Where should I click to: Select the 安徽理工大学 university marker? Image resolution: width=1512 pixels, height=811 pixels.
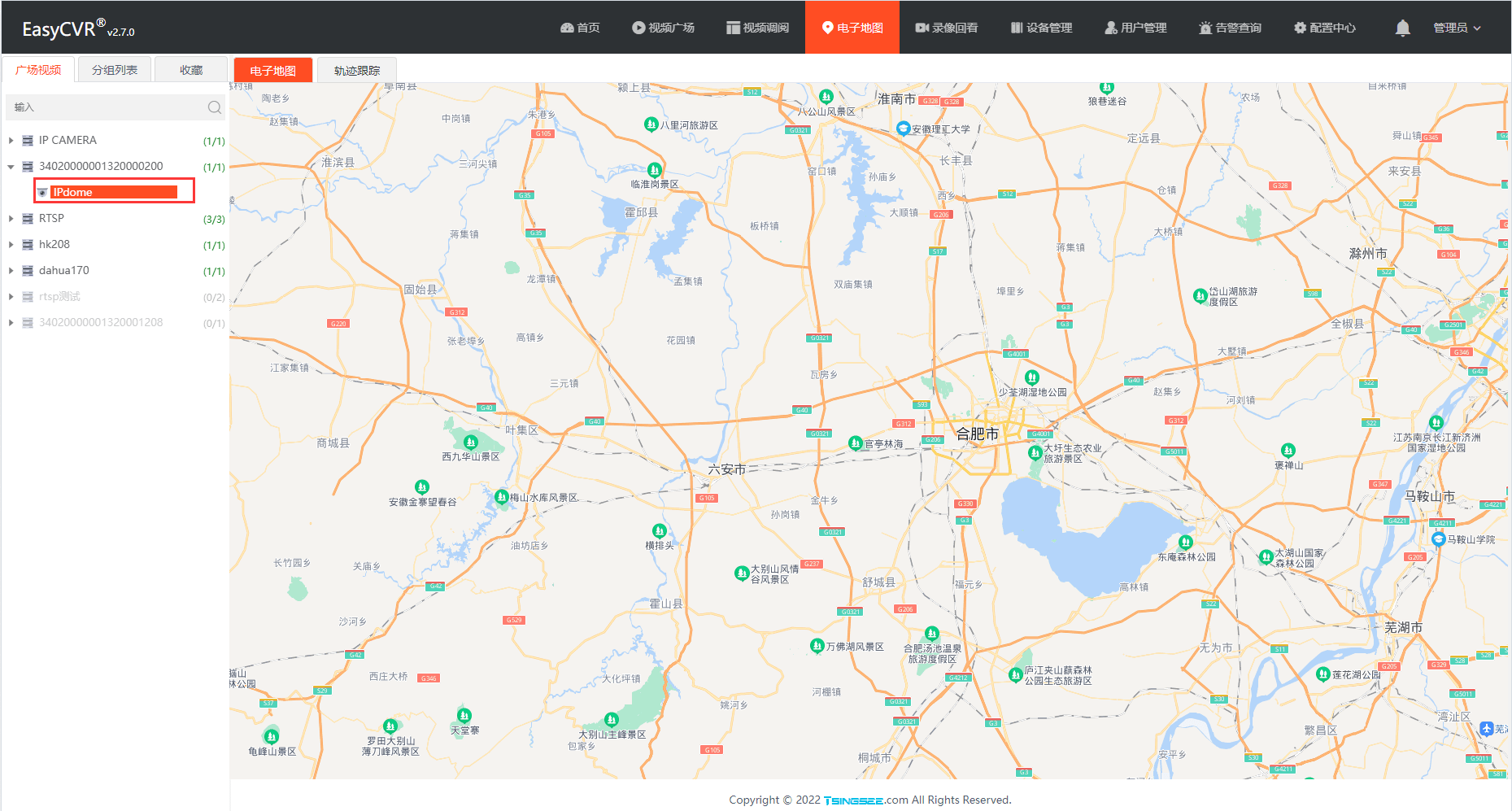tap(903, 129)
